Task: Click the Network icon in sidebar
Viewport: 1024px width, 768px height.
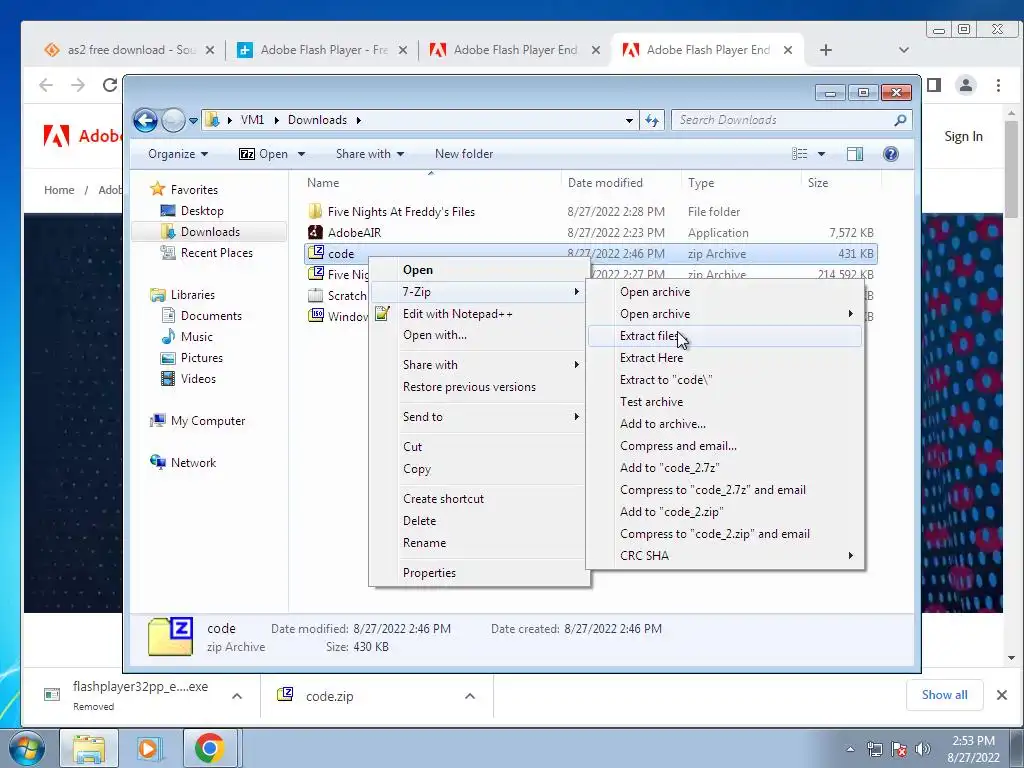Action: click(x=157, y=462)
